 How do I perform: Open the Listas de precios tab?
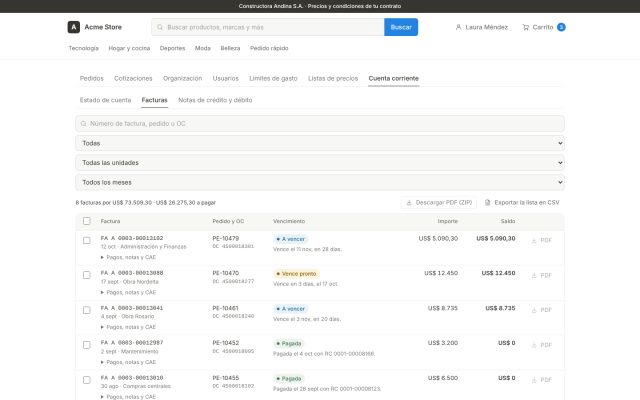pyautogui.click(x=333, y=78)
